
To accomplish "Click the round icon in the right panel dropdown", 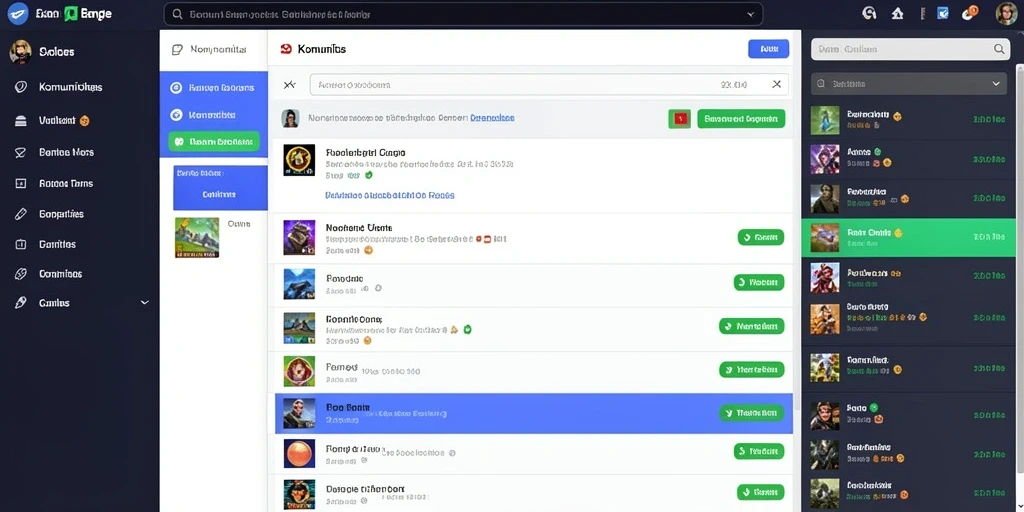I will coord(821,84).
